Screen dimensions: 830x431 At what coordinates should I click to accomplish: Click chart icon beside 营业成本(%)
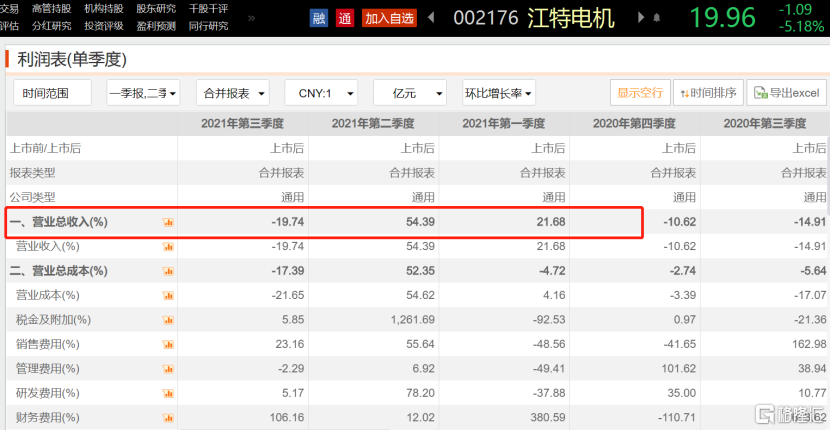pyautogui.click(x=168, y=295)
